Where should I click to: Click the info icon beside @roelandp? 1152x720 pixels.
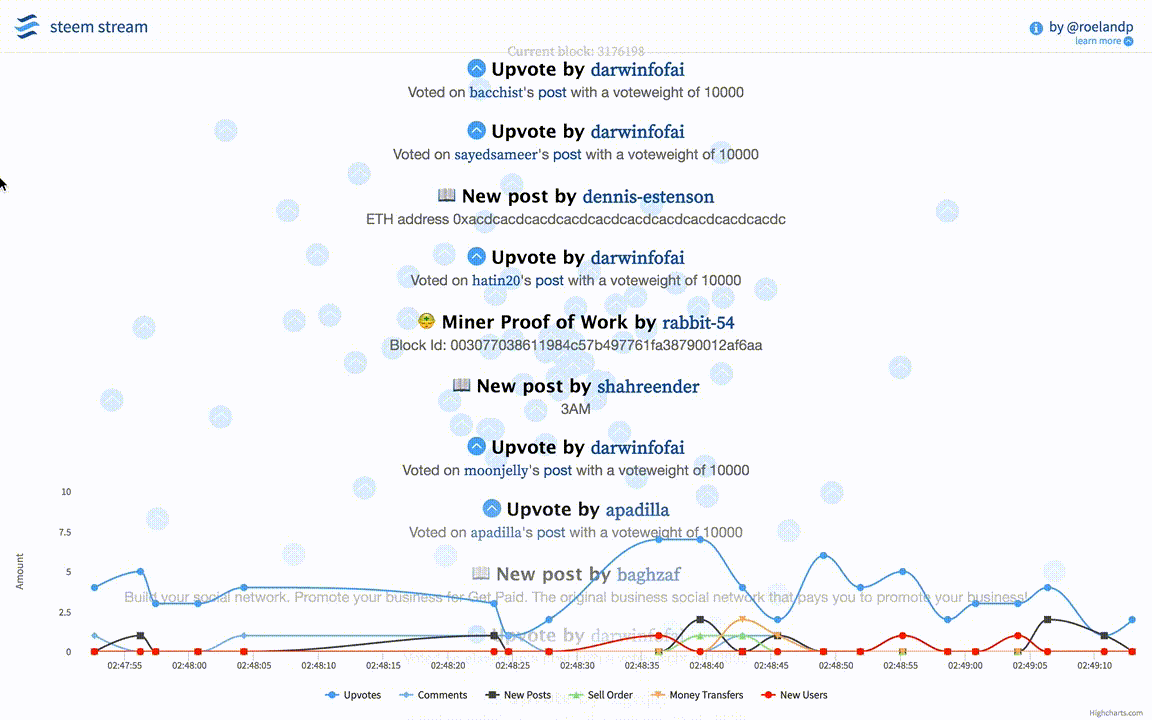point(1036,28)
